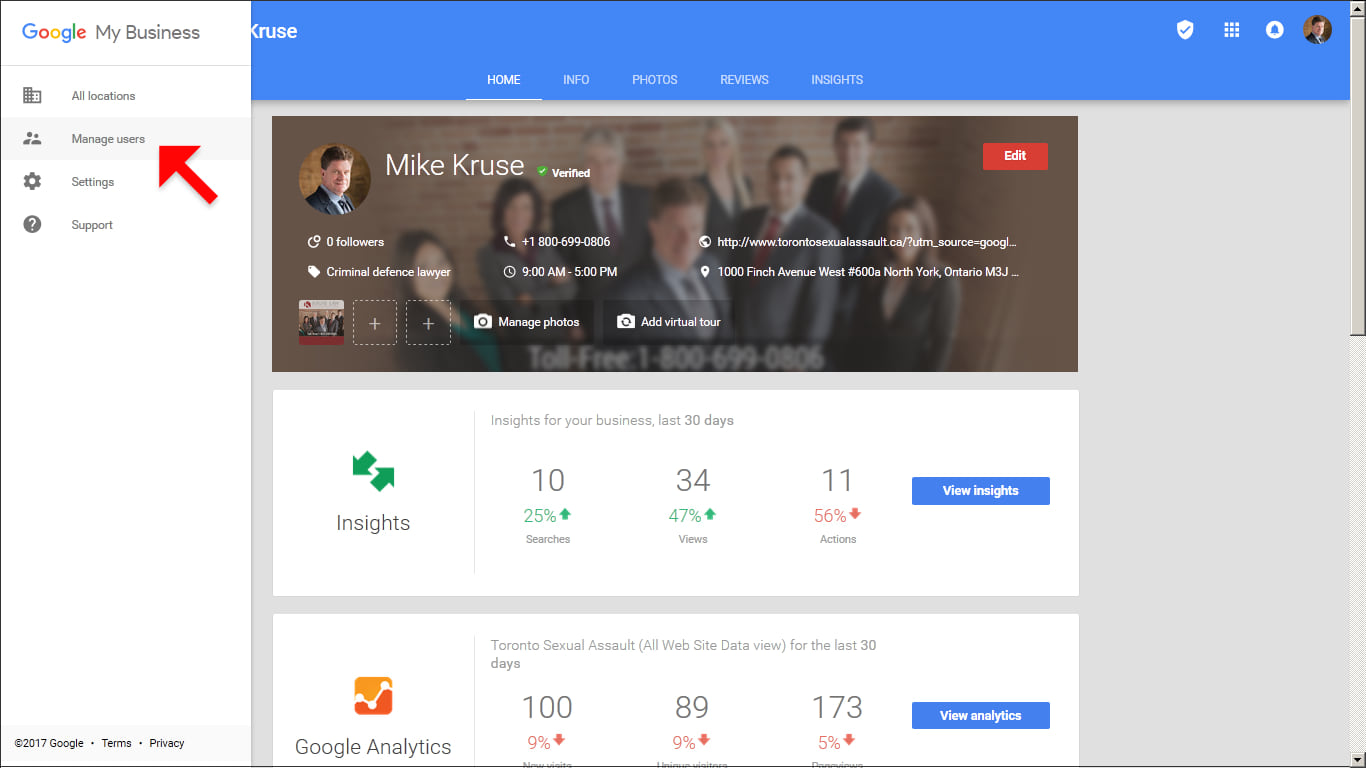Viewport: 1366px width, 768px height.
Task: Open Support in the sidebar menu
Action: pyautogui.click(x=126, y=225)
